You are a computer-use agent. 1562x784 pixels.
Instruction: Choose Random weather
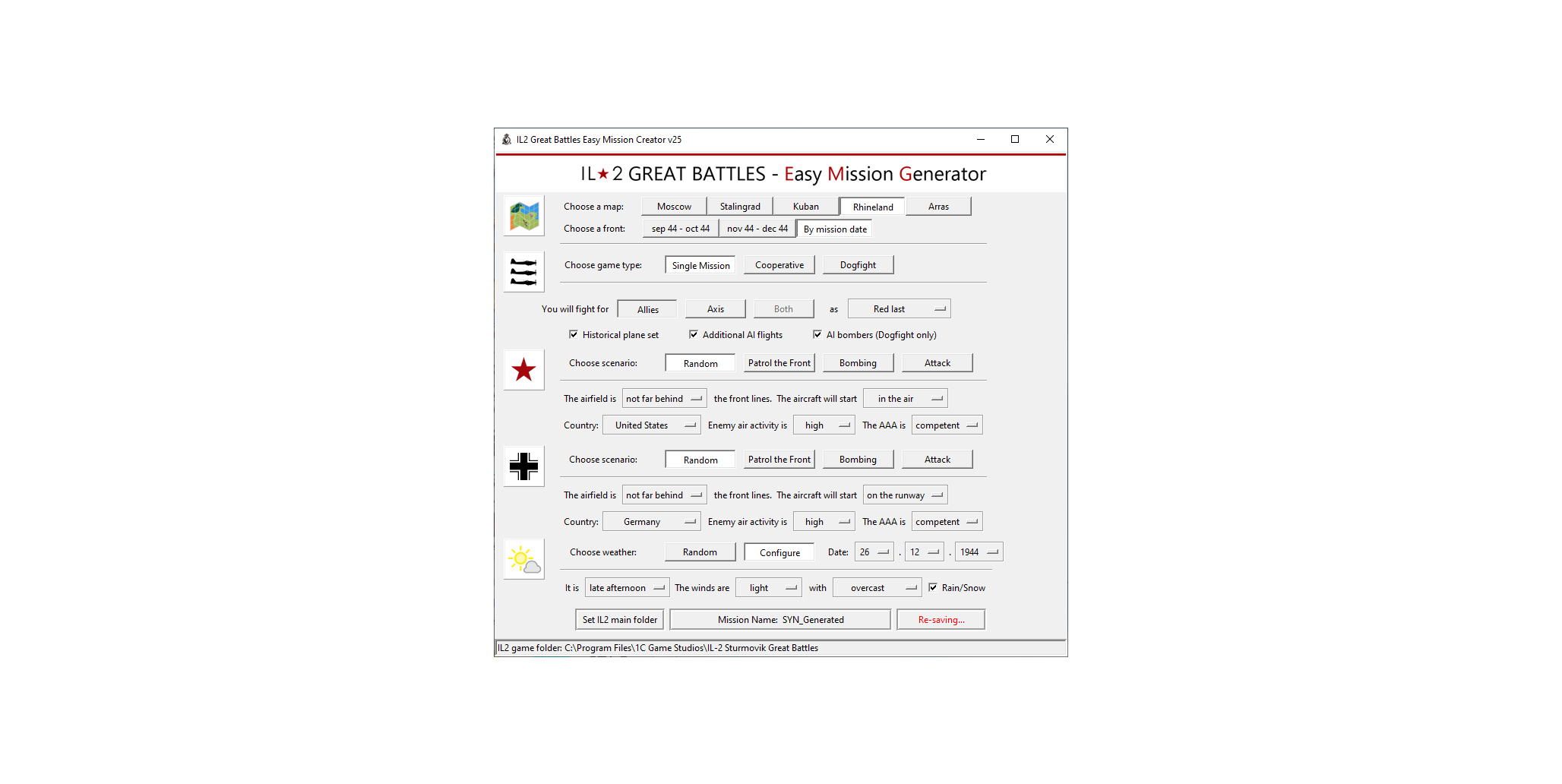[700, 552]
